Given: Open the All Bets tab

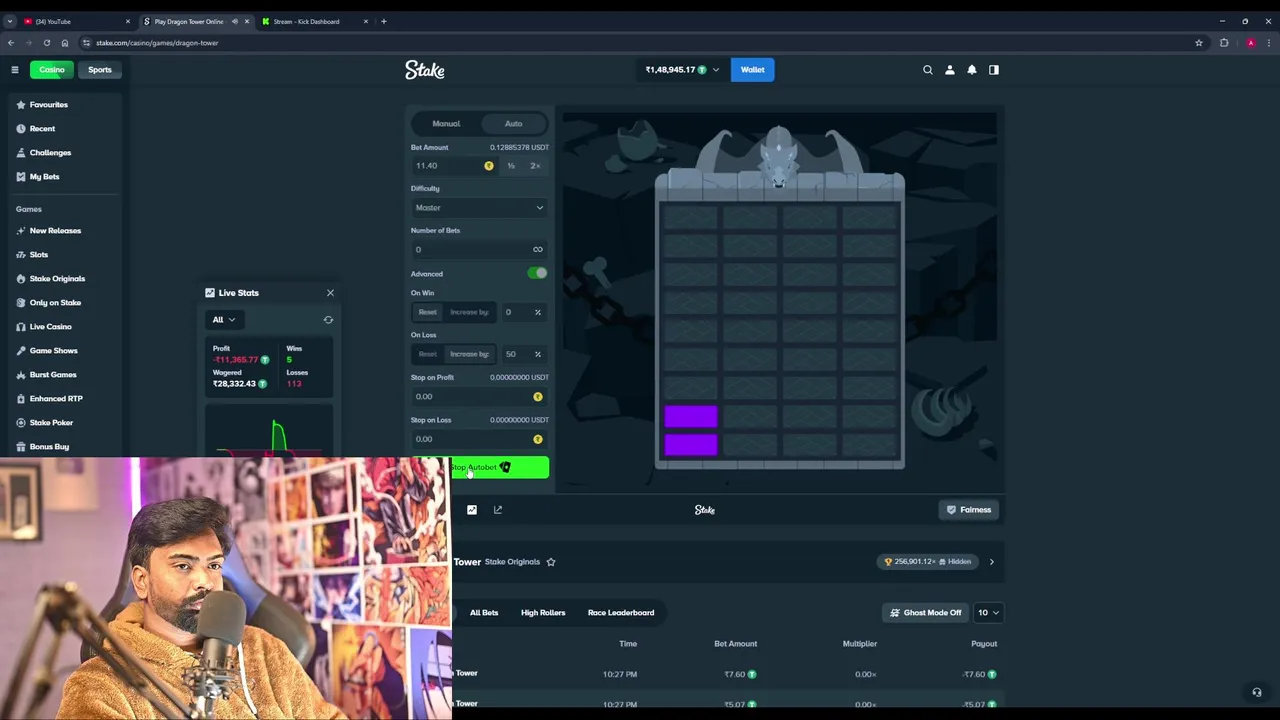Looking at the screenshot, I should [x=484, y=613].
